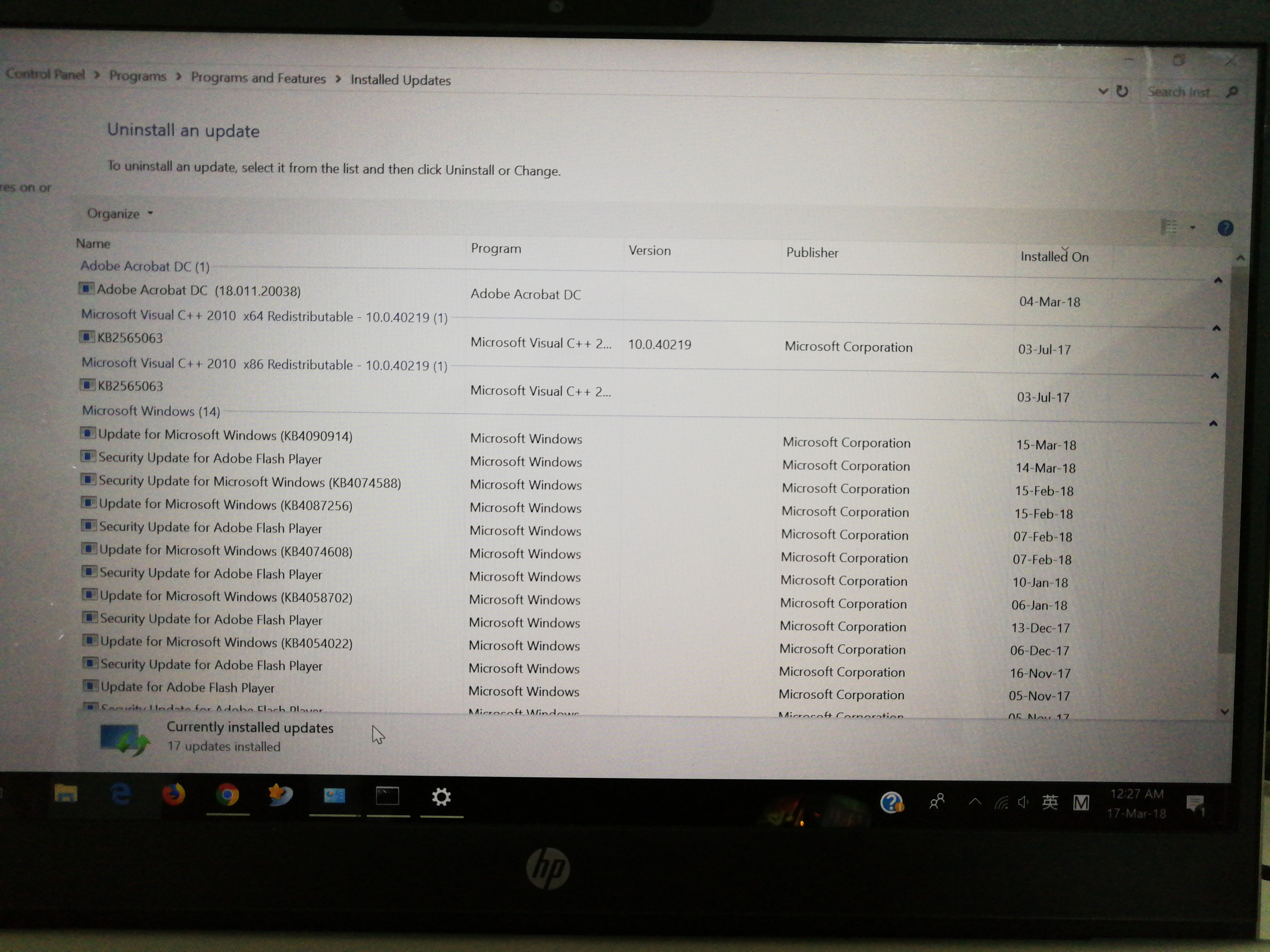This screenshot has width=1270, height=952.
Task: Click the 英 input language indicator
Action: pos(1049,802)
